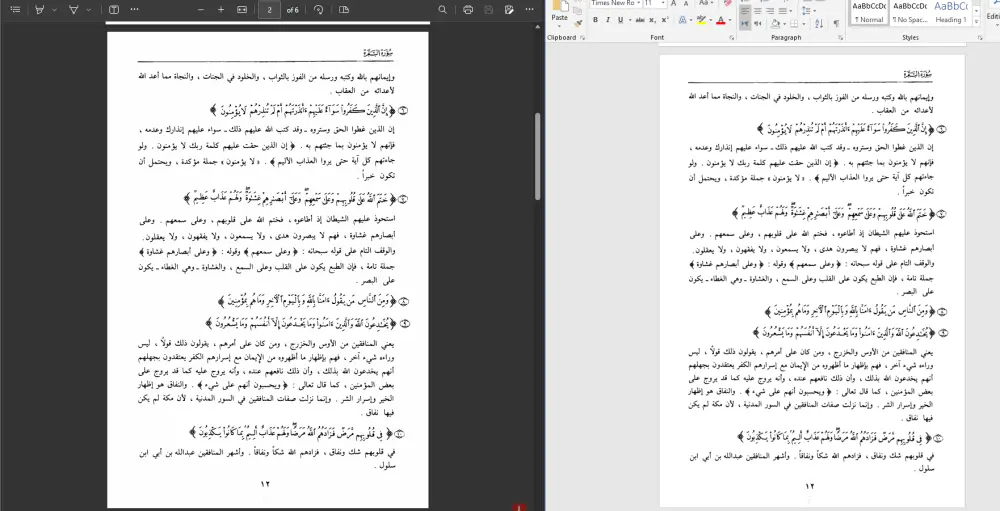Screen dimensions: 1000x511
Task: Select the highlighter pen in PDF toolbar
Action: [x=40, y=10]
